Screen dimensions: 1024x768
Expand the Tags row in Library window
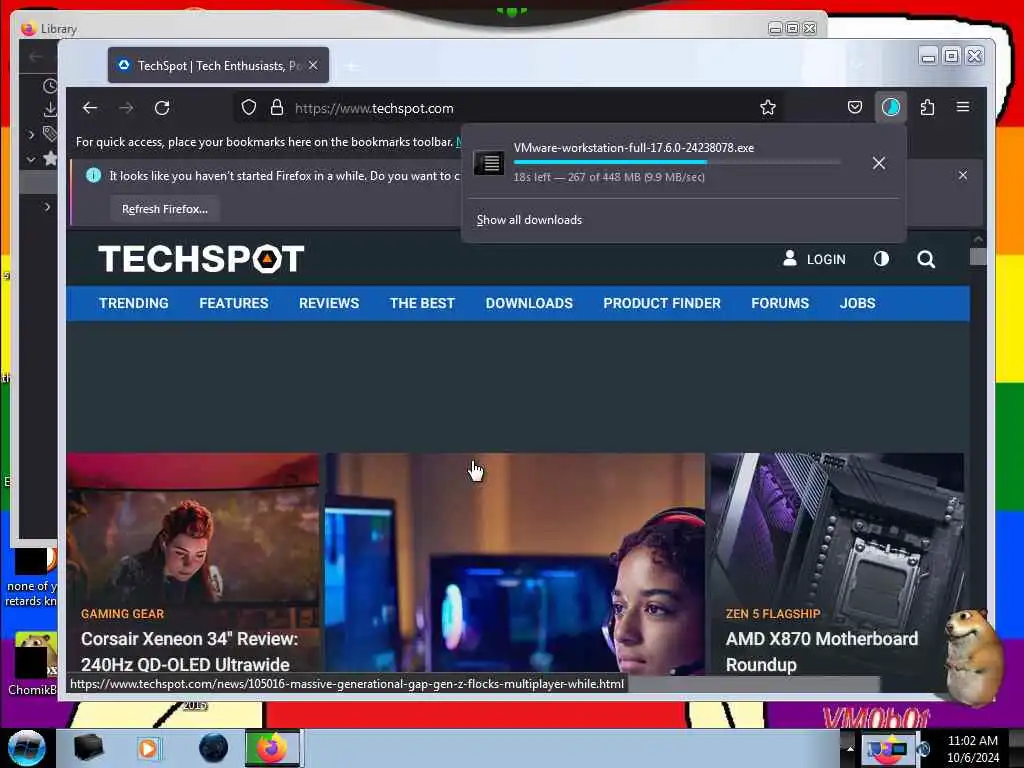click(x=31, y=135)
